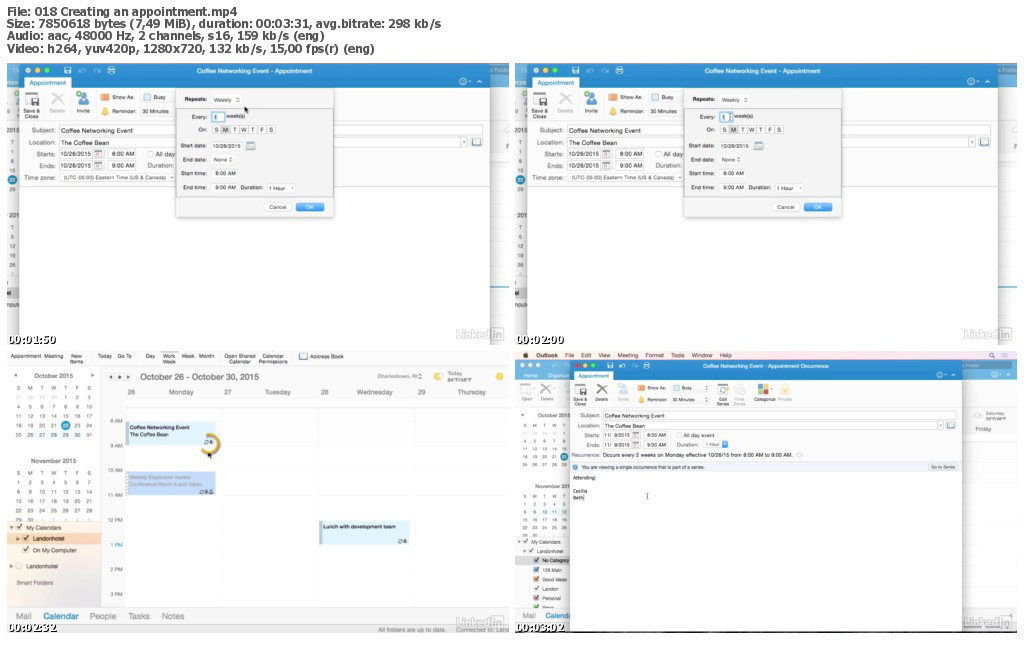1024x645 pixels.
Task: Switch to People tab in 00:02:32 frame
Action: click(103, 616)
